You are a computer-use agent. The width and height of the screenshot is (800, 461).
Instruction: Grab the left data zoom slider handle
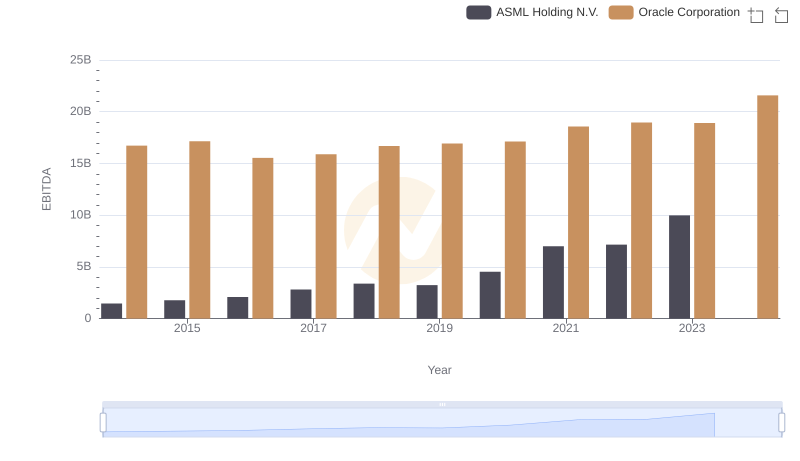103,423
